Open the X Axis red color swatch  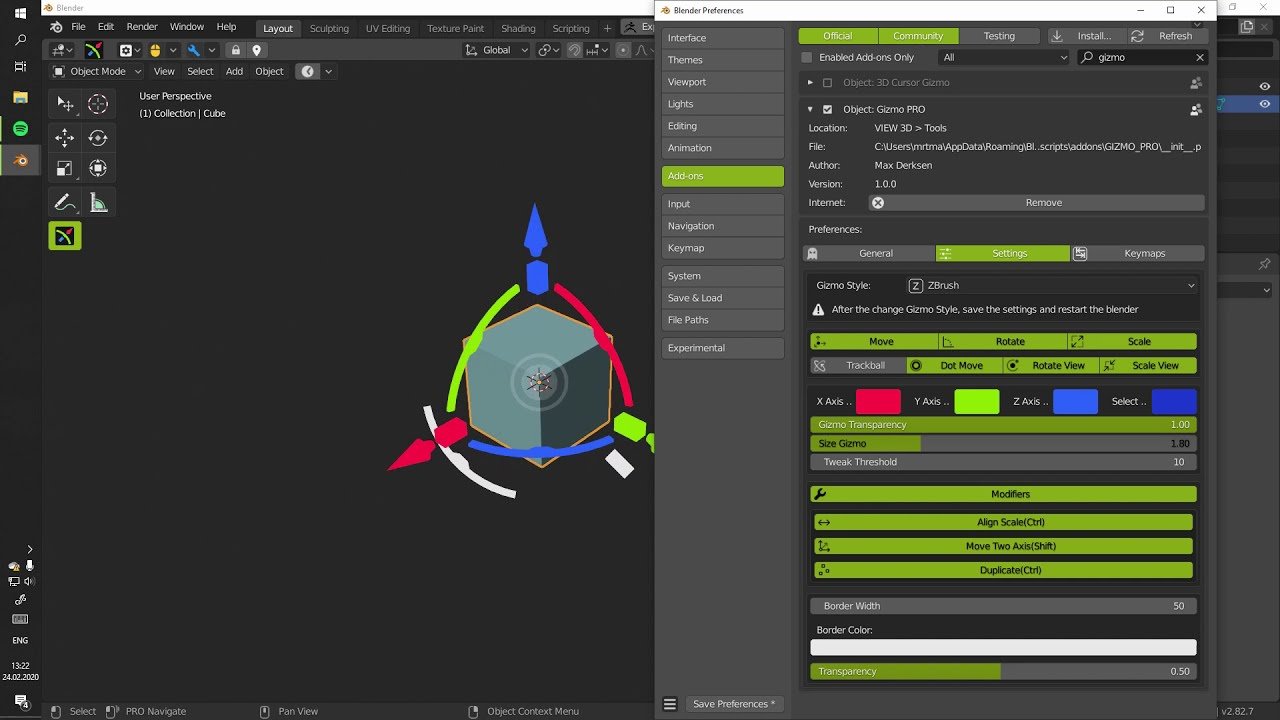(x=878, y=402)
